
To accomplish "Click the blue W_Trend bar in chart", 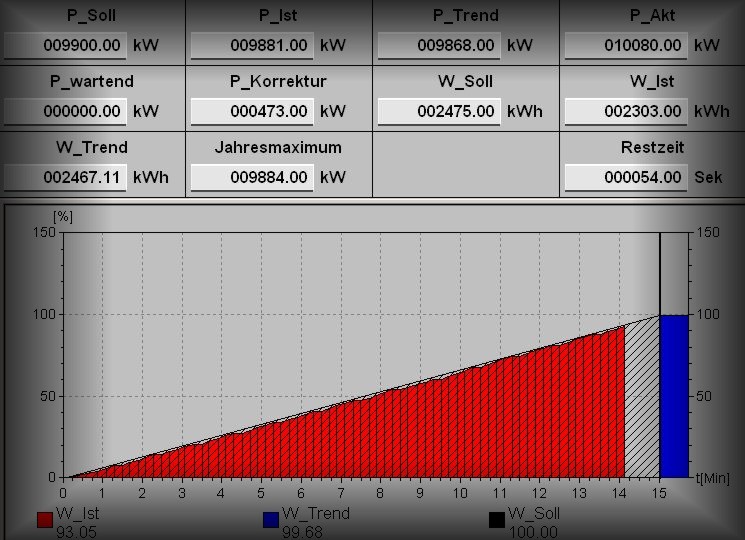I will (x=674, y=396).
